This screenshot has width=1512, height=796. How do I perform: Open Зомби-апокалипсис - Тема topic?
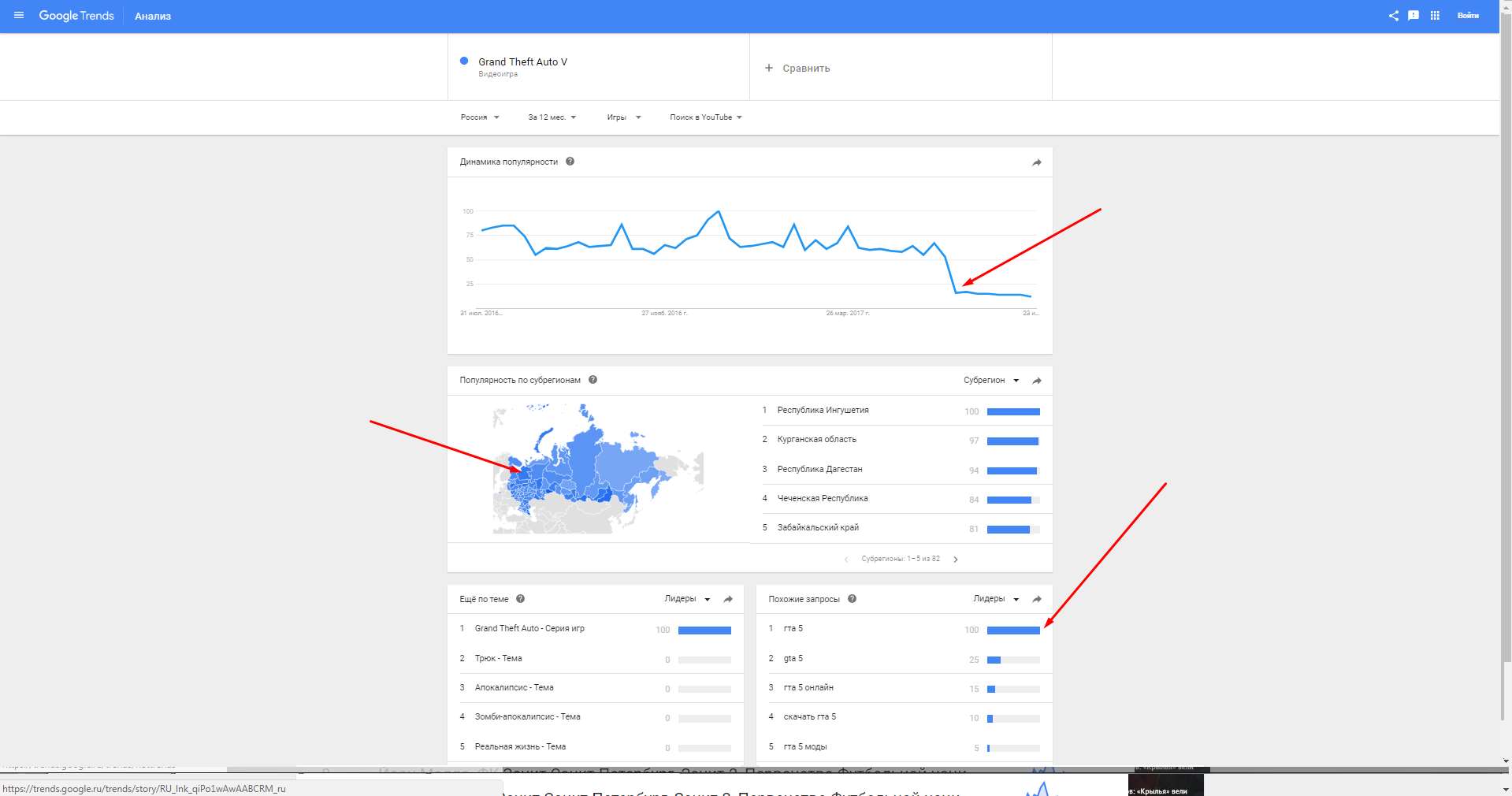click(x=527, y=717)
